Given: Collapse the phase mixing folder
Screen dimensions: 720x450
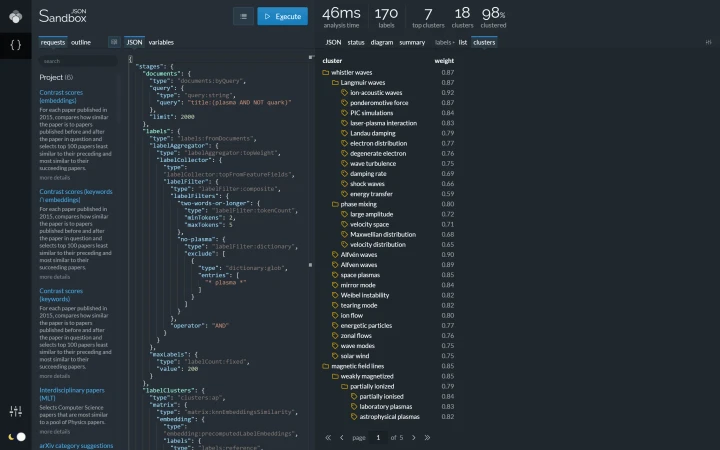Looking at the screenshot, I should tap(335, 204).
